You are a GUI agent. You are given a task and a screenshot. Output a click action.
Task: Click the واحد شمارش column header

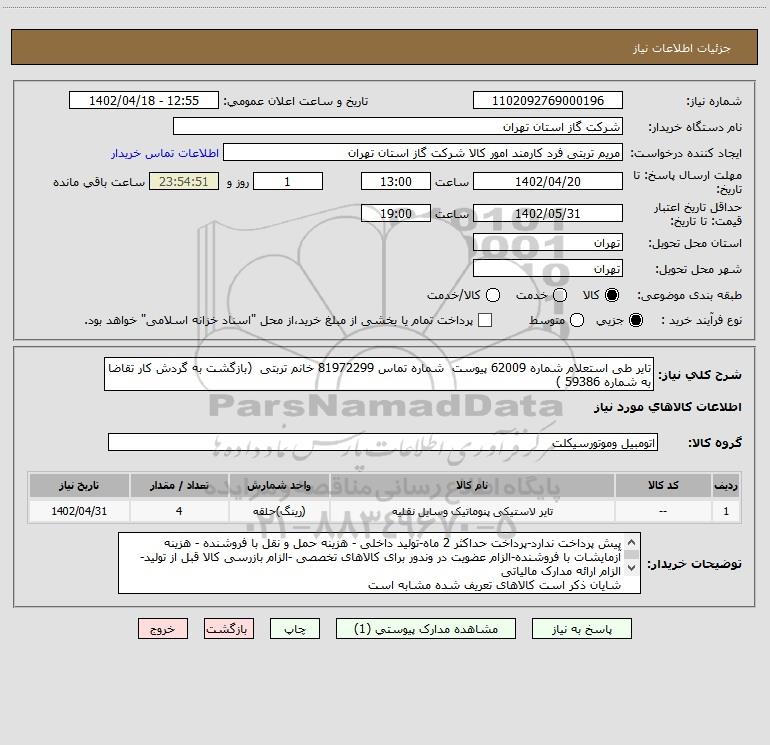click(279, 485)
